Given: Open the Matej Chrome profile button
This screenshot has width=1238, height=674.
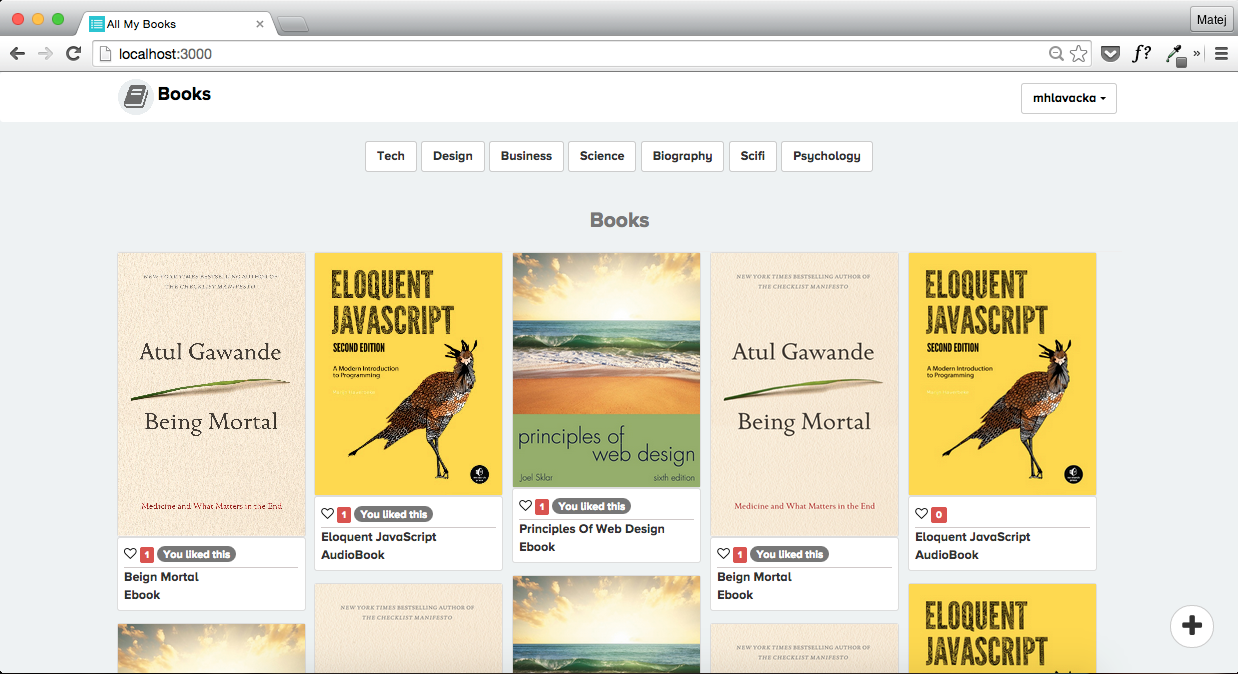Looking at the screenshot, I should click(x=1211, y=19).
